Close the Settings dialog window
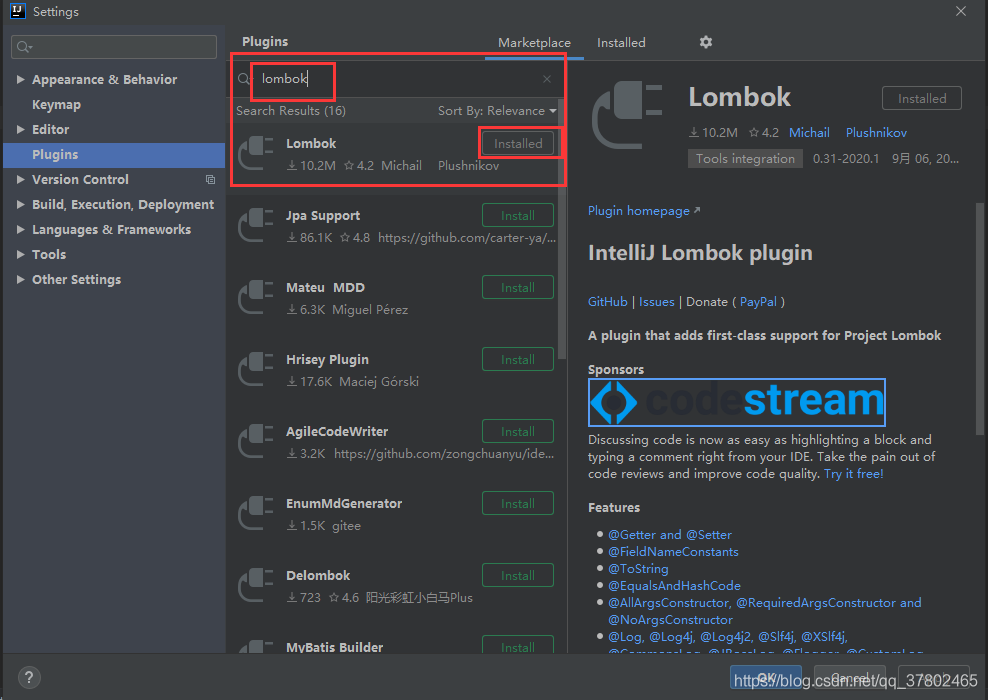The width and height of the screenshot is (988, 700). 961,11
